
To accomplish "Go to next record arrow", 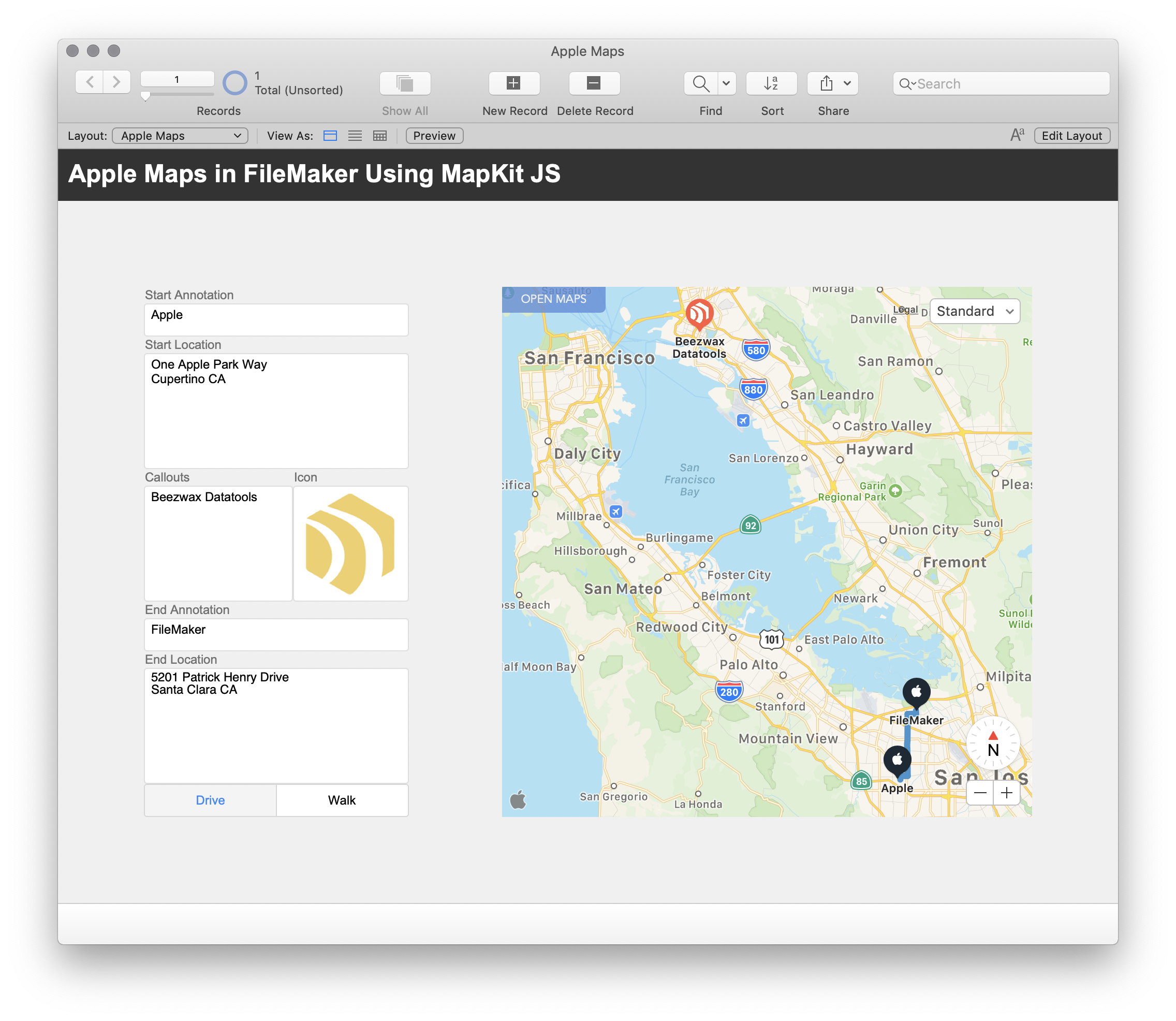I will (117, 82).
